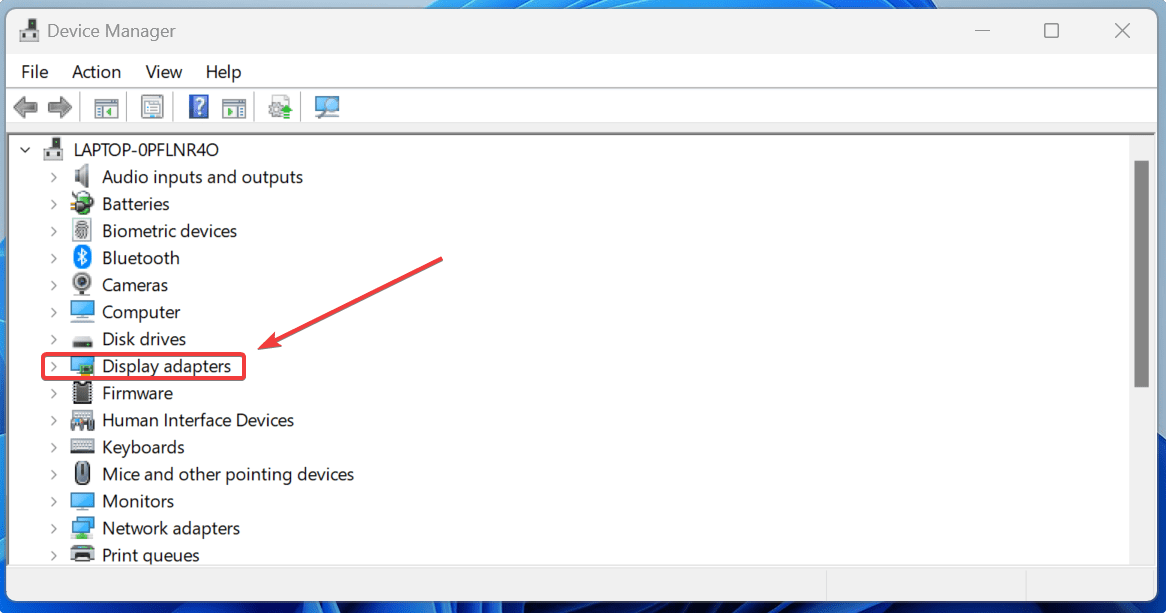Open the Action menu
Screen dimensions: 1166x613
(96, 71)
